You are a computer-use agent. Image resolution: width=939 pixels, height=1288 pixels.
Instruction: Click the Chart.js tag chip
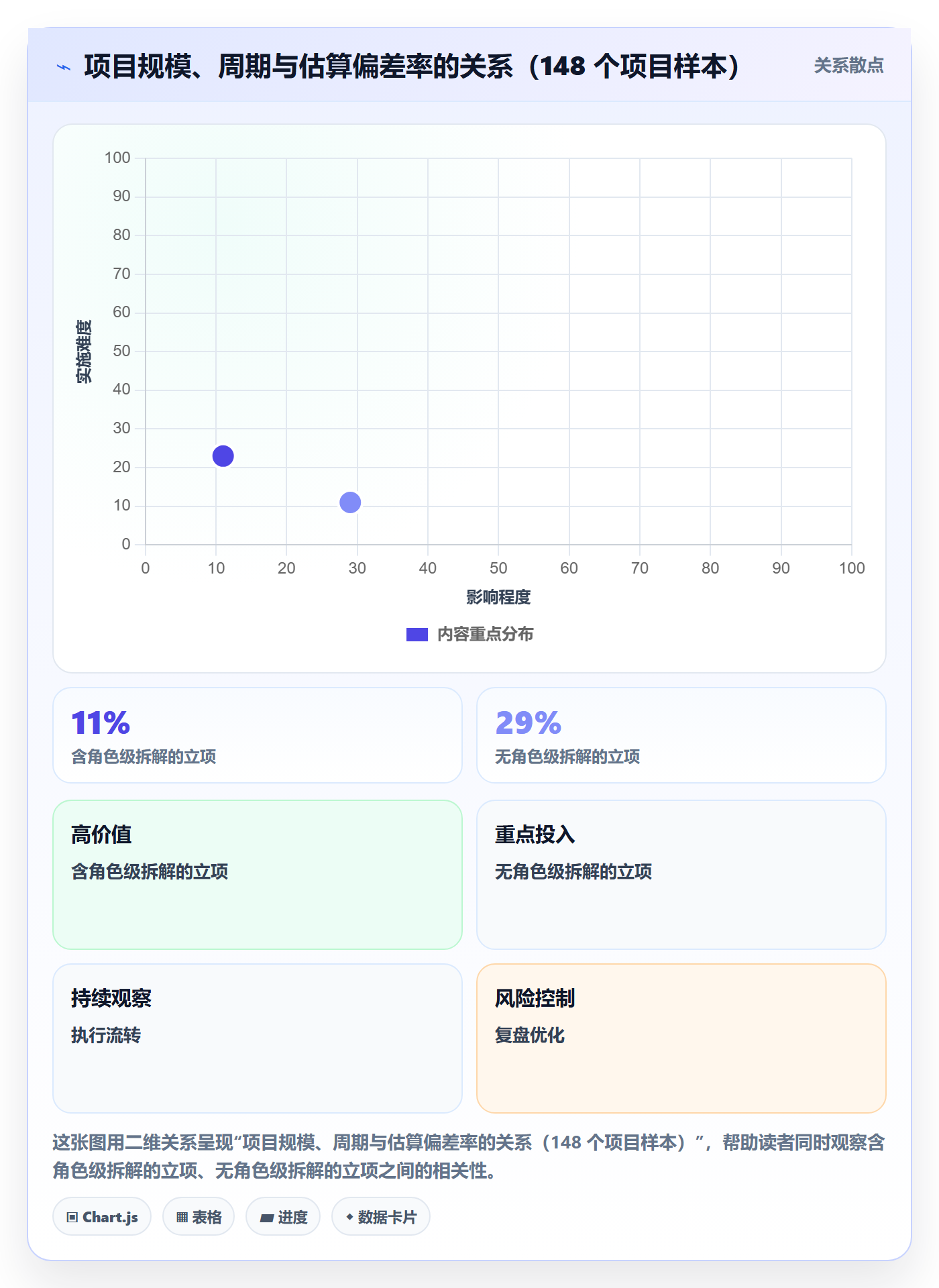tap(102, 1217)
